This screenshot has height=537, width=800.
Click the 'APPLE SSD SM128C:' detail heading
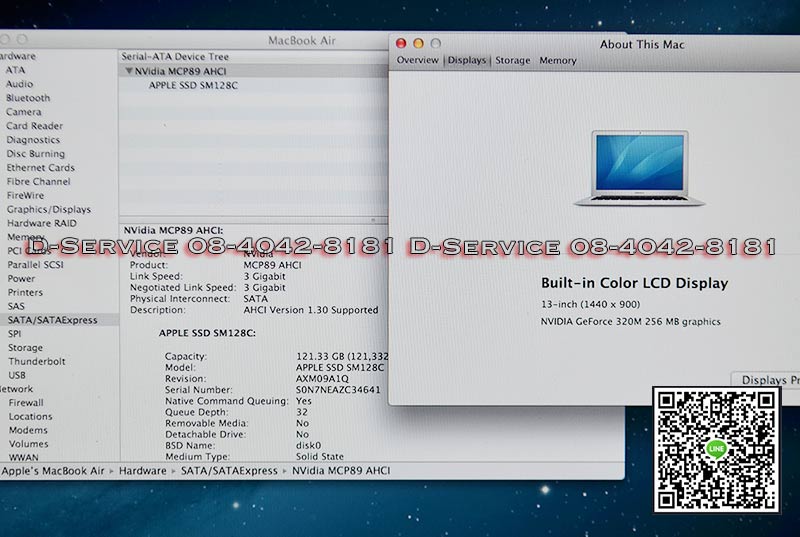click(x=207, y=333)
